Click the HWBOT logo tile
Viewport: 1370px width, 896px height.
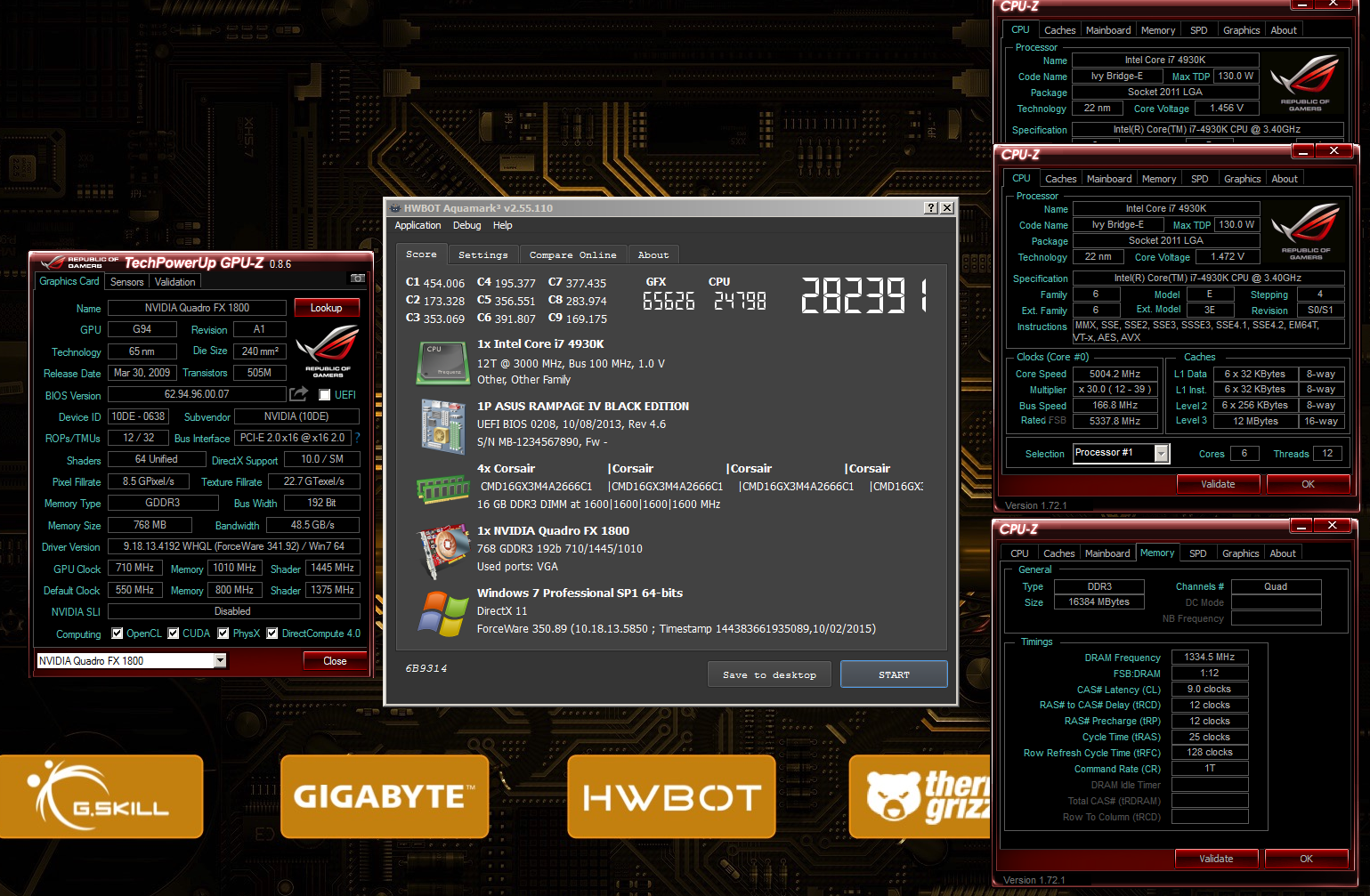pyautogui.click(x=671, y=796)
